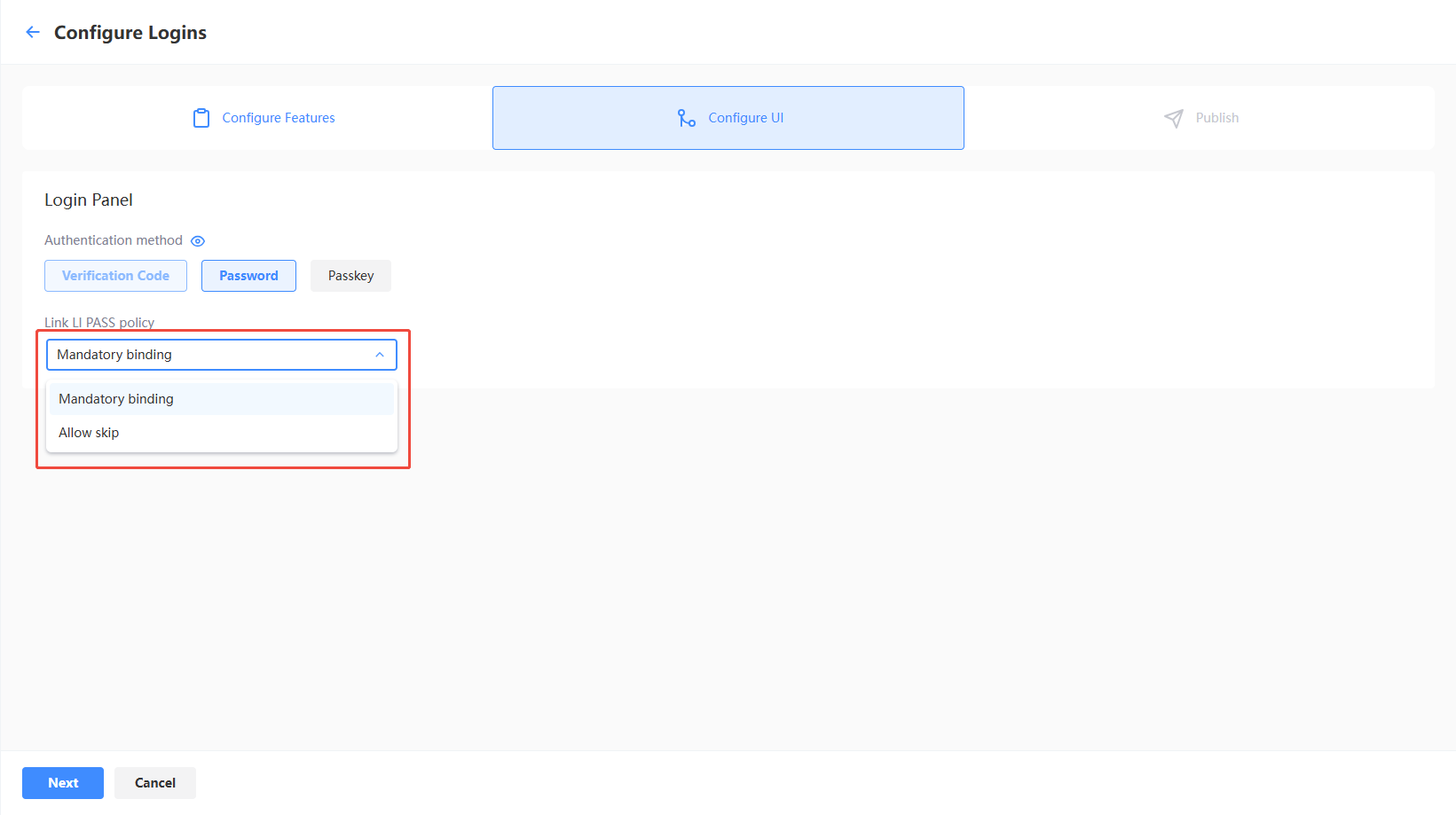Click the Configure Logins page title
The height and width of the screenshot is (815, 1456).
click(130, 33)
